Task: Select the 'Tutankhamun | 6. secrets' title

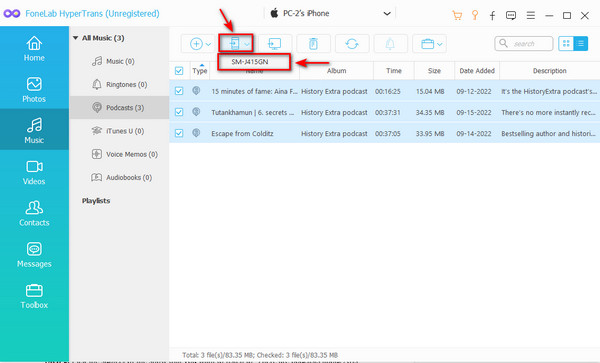Action: tap(253, 112)
